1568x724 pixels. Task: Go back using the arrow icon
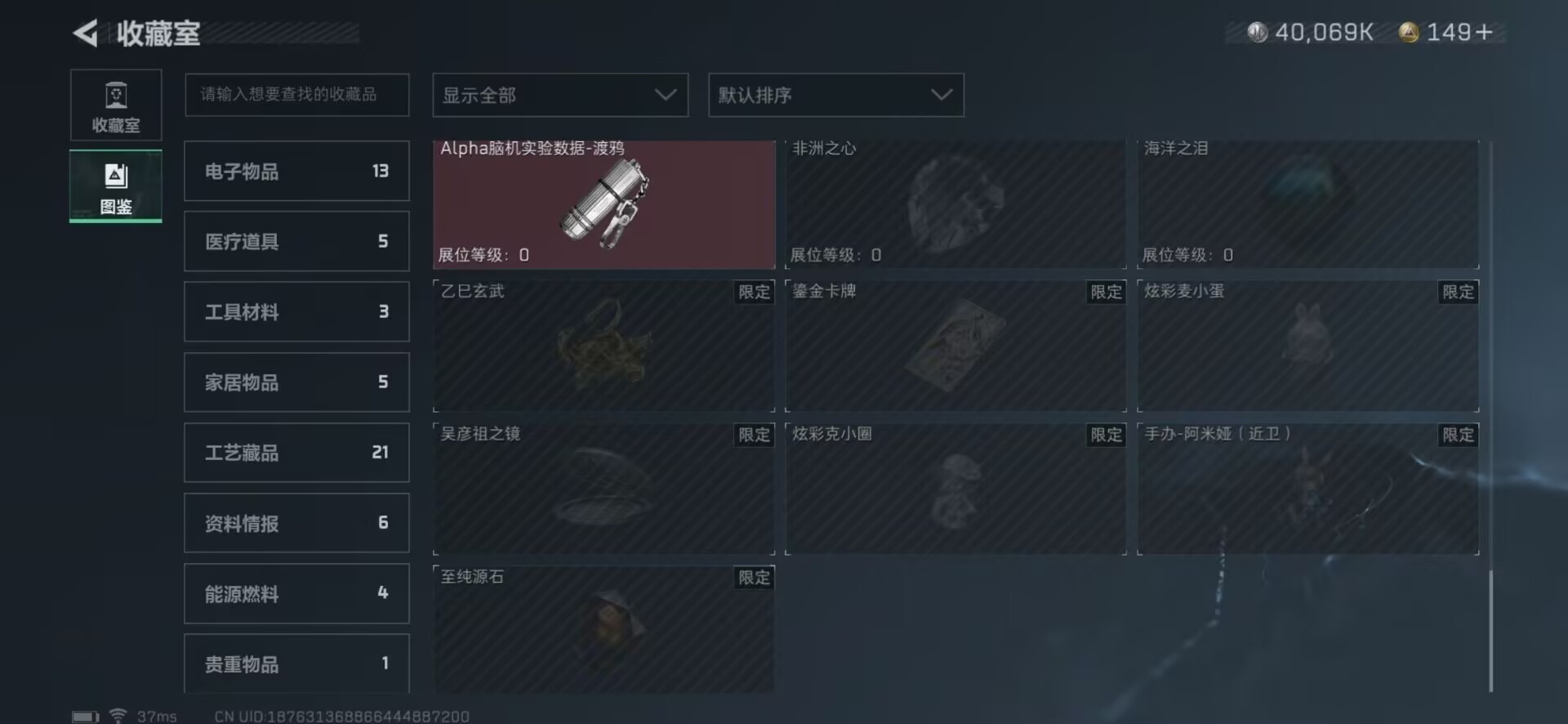86,33
